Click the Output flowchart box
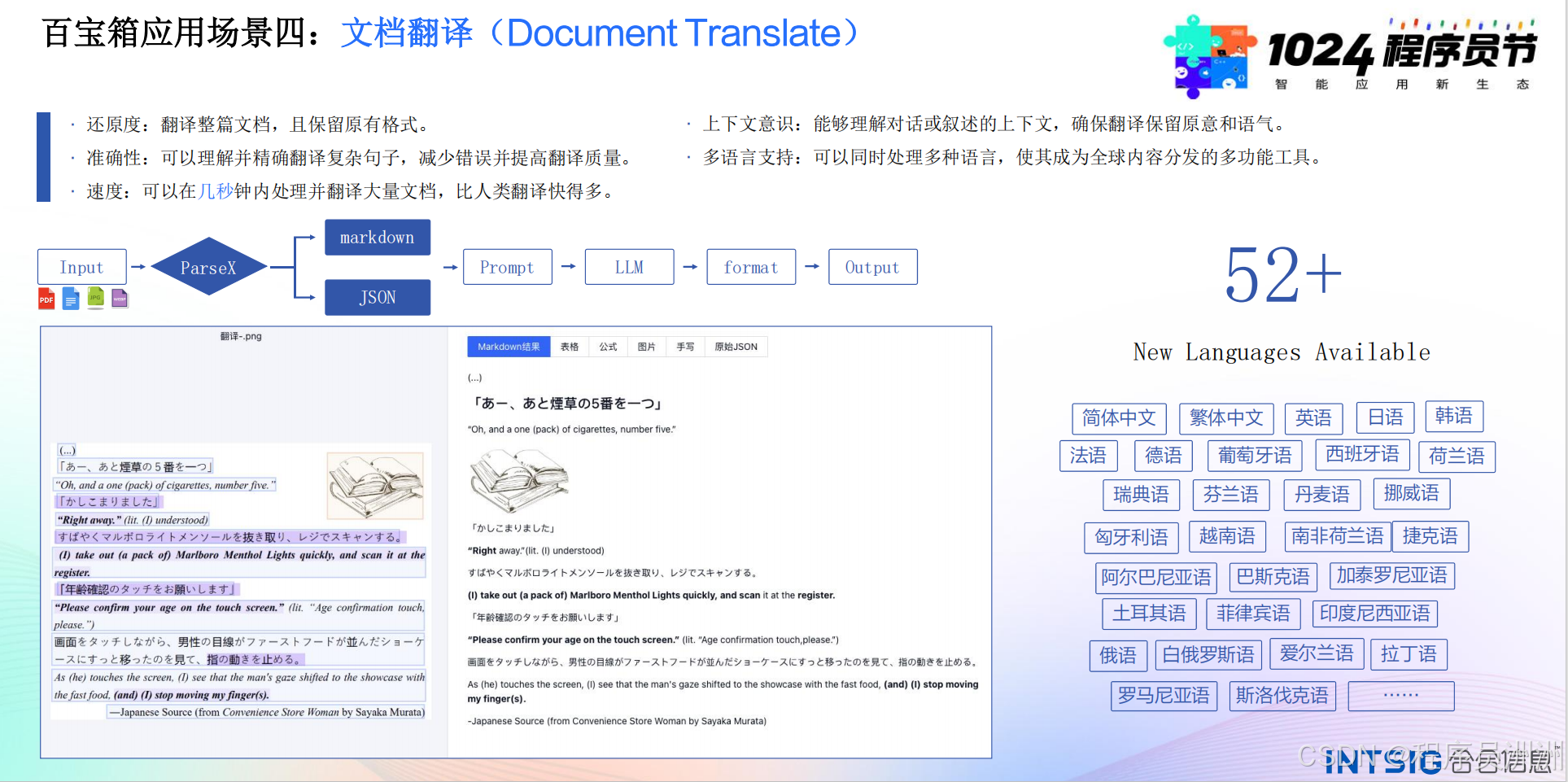This screenshot has width=1568, height=782. (873, 267)
